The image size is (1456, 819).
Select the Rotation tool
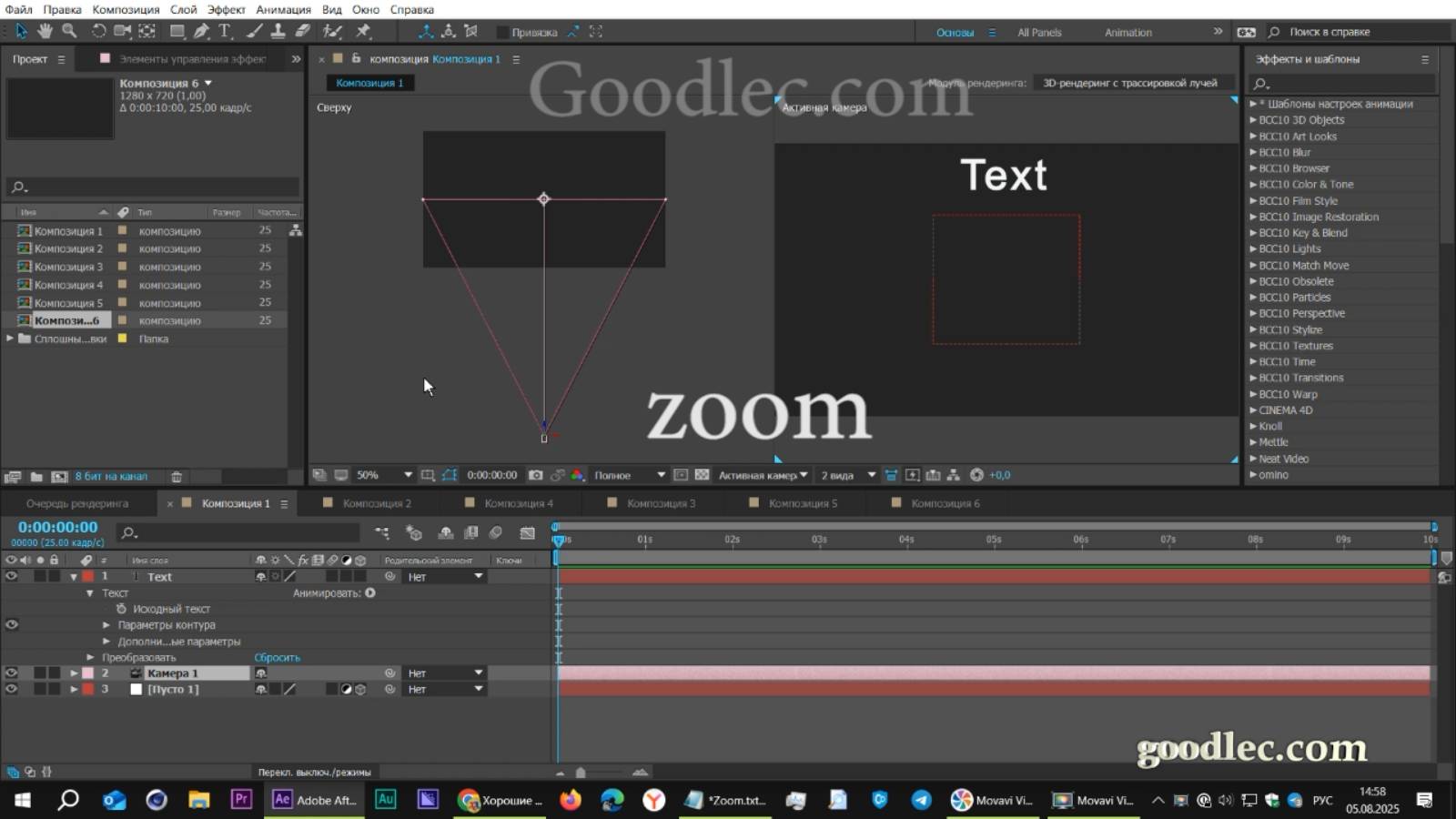(96, 31)
